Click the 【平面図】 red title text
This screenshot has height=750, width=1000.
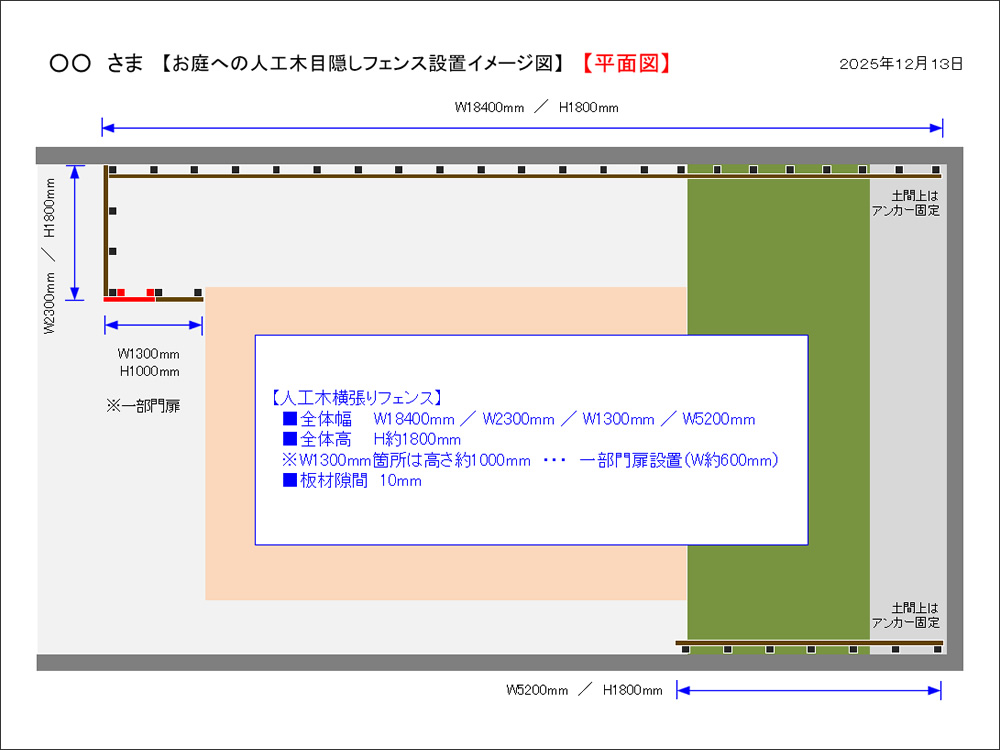click(626, 63)
